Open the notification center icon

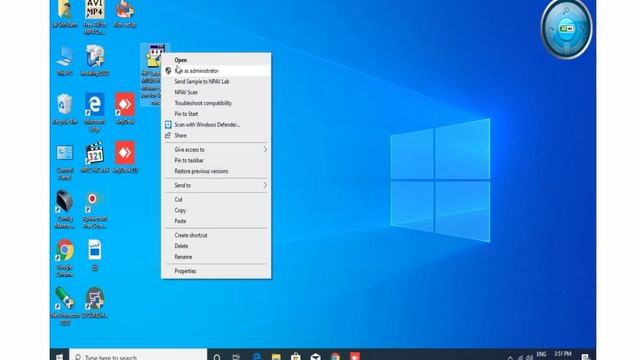click(x=585, y=357)
